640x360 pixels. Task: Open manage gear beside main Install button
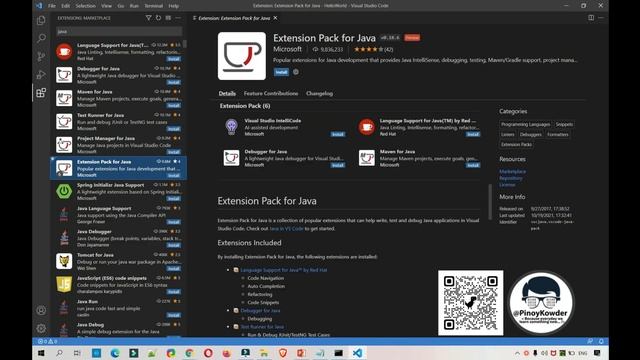[296, 72]
